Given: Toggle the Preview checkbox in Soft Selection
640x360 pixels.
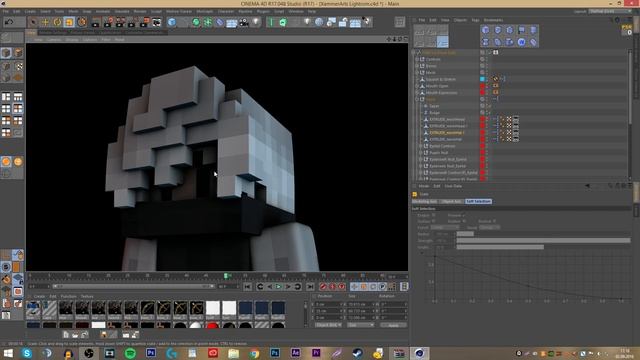Looking at the screenshot, I should click(463, 215).
